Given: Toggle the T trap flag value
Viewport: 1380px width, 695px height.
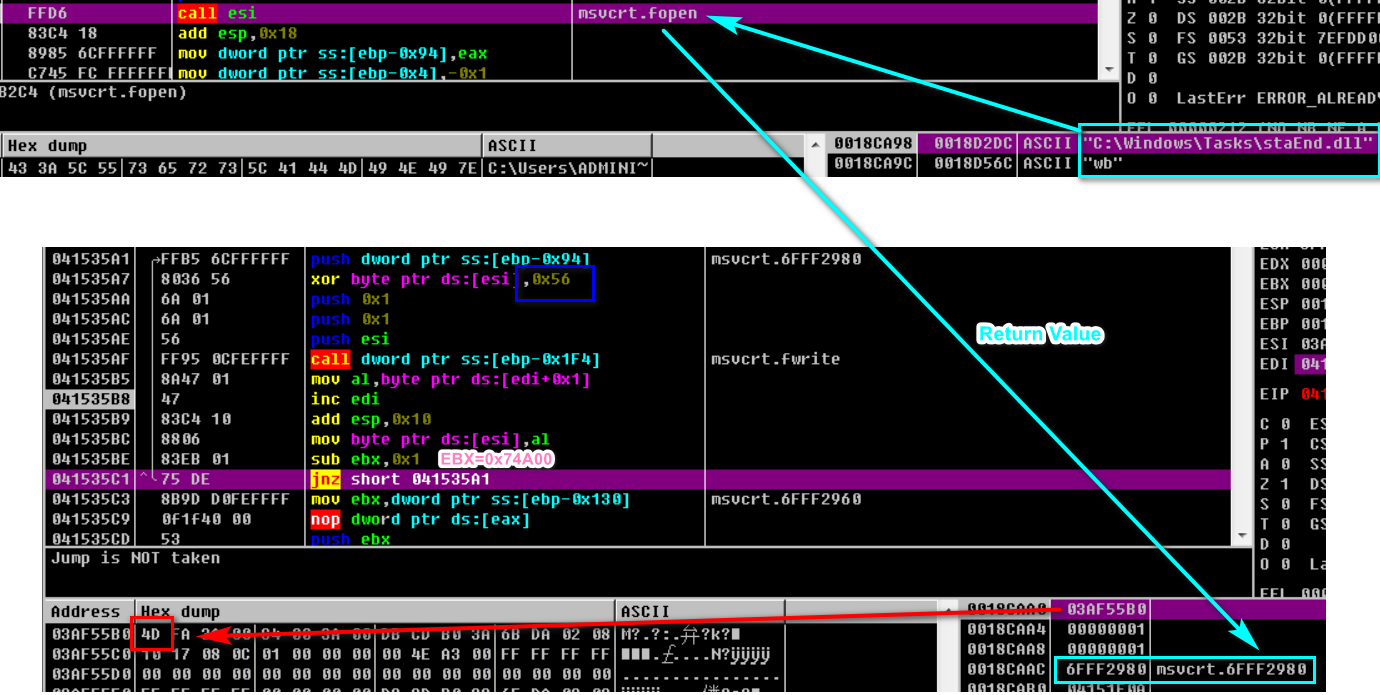Looking at the screenshot, I should (1285, 524).
